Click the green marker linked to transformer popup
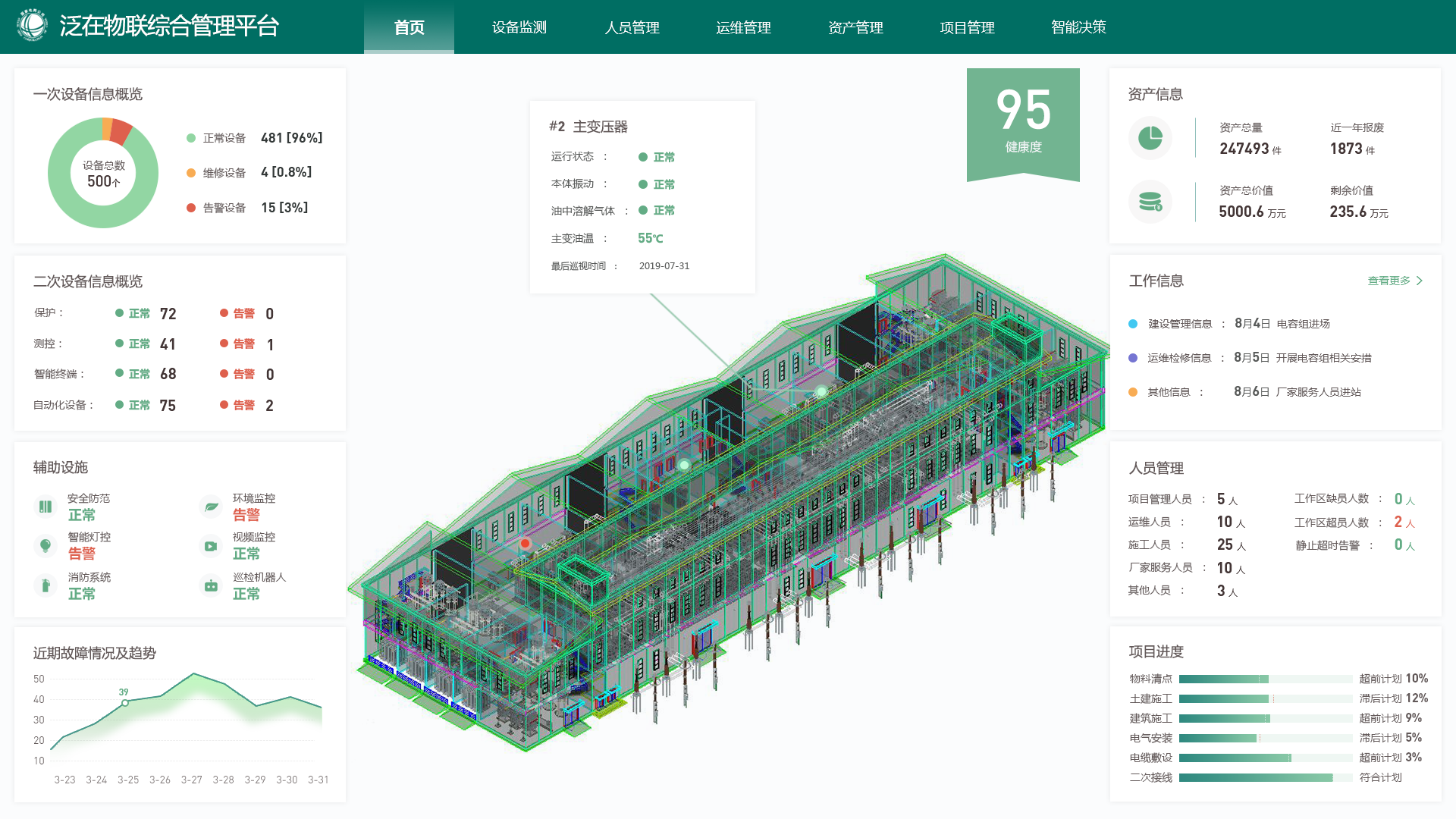 [x=821, y=391]
